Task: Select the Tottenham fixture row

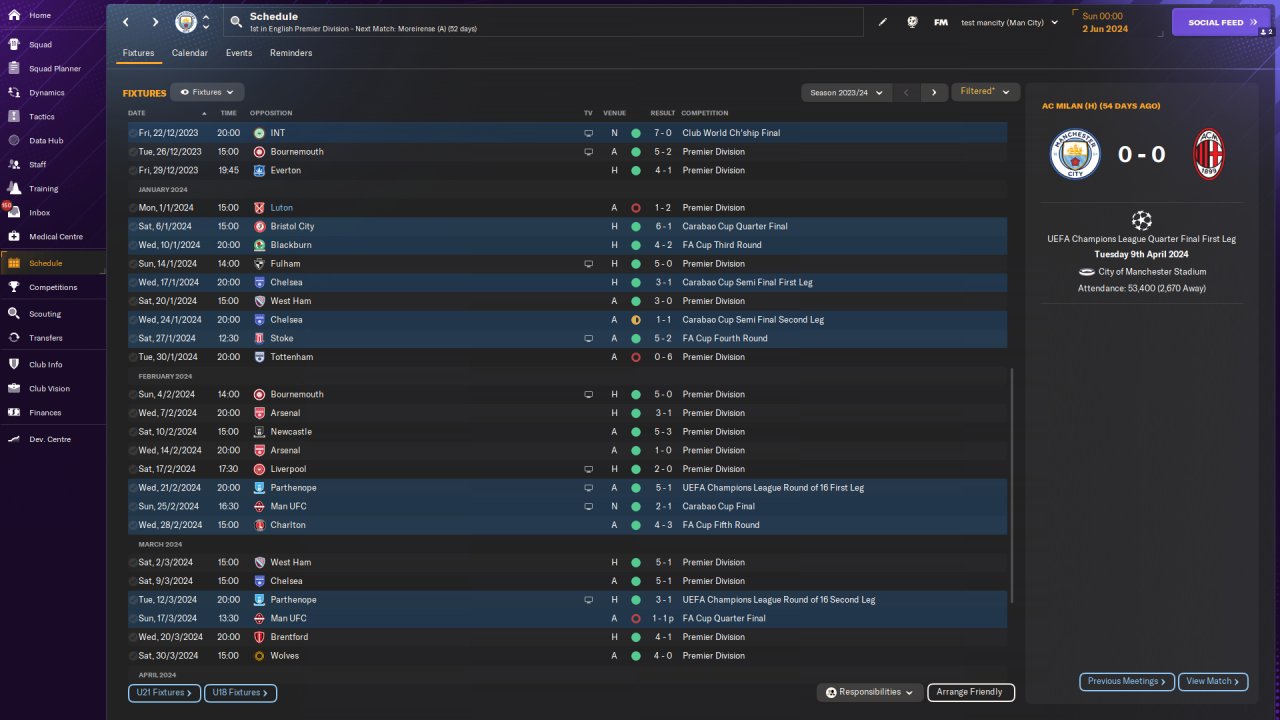Action: 567,357
